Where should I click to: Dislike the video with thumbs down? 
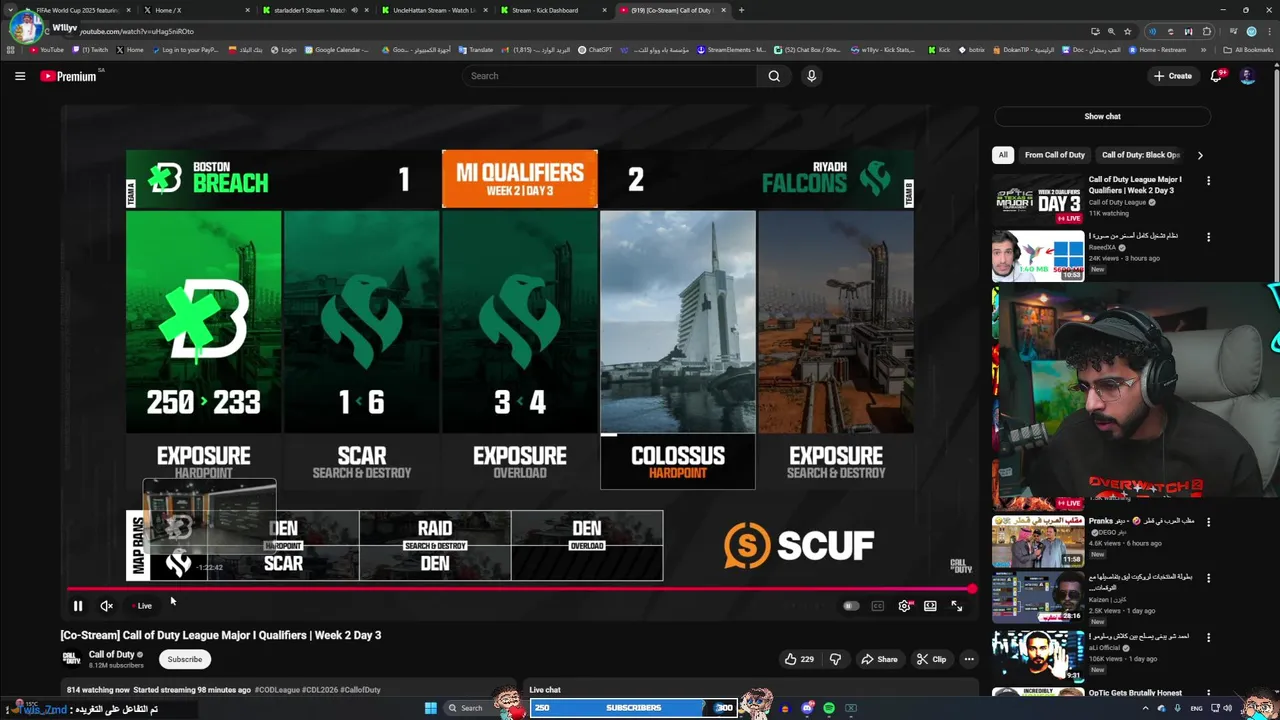[835, 659]
